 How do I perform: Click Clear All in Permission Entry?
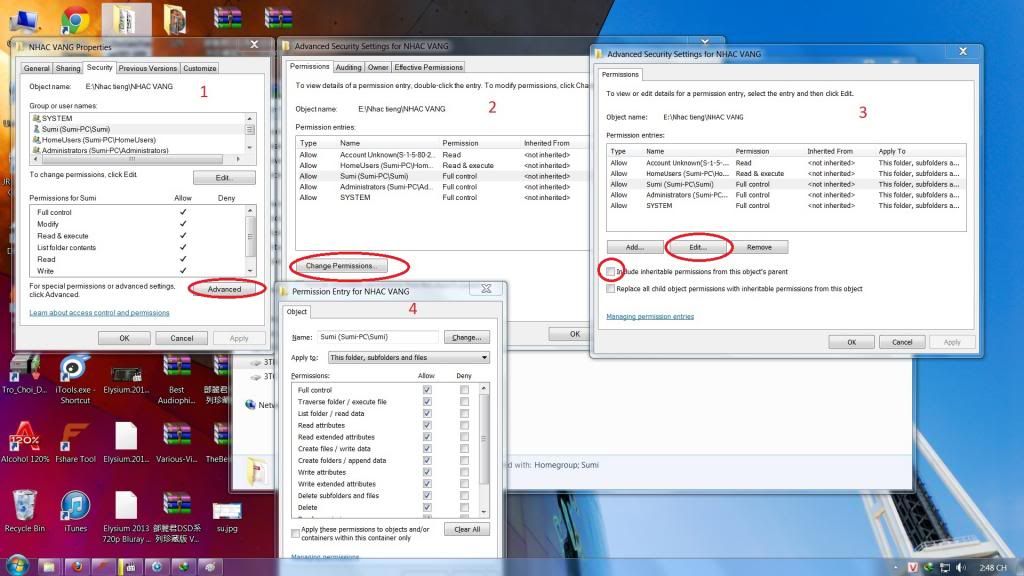tap(467, 529)
